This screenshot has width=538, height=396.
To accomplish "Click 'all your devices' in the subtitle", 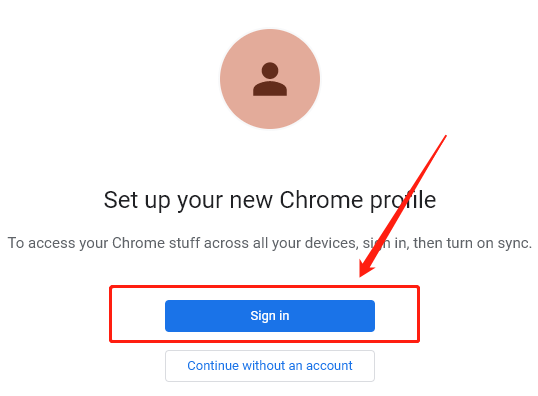I will point(305,243).
